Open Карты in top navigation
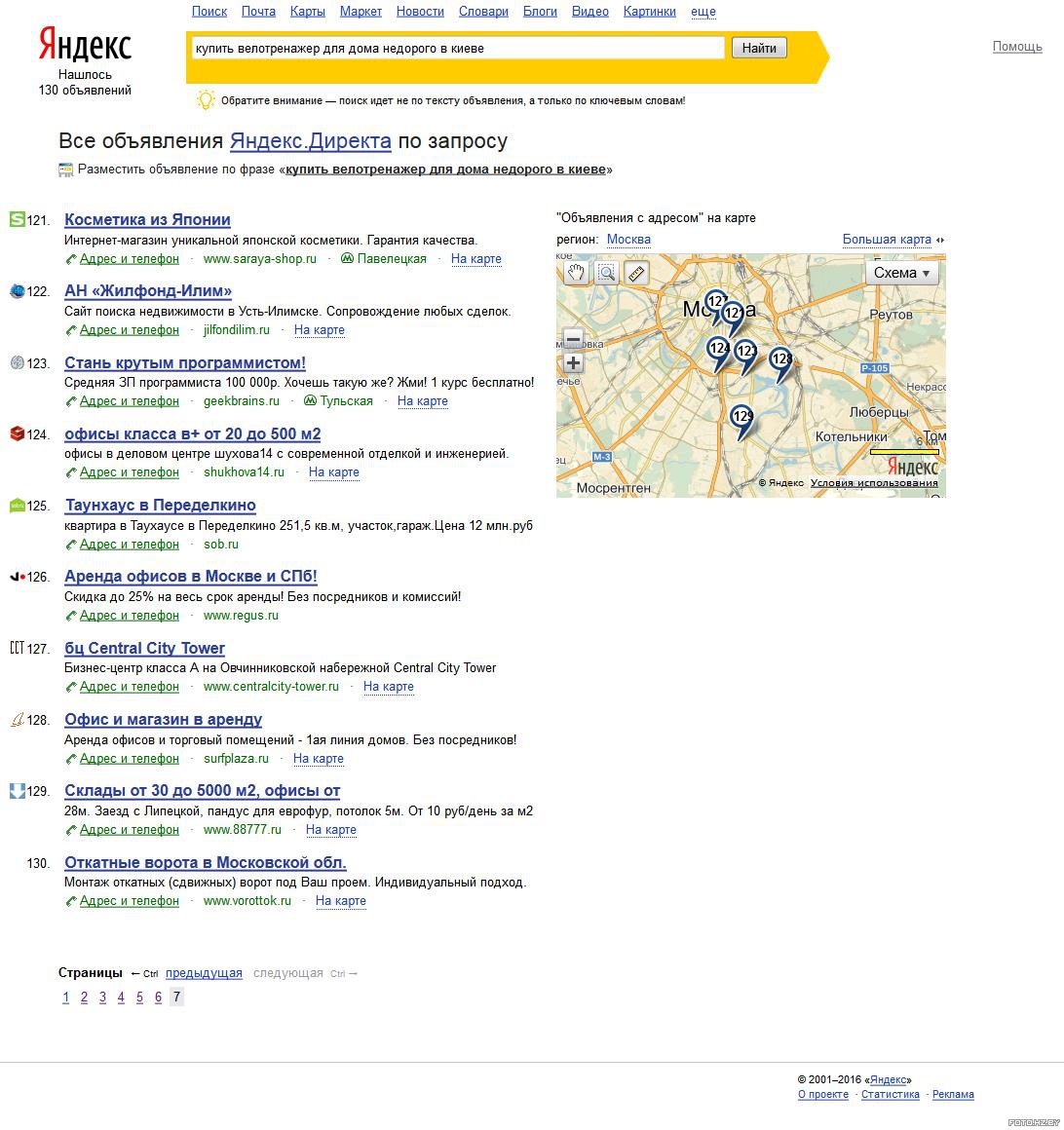 point(307,12)
